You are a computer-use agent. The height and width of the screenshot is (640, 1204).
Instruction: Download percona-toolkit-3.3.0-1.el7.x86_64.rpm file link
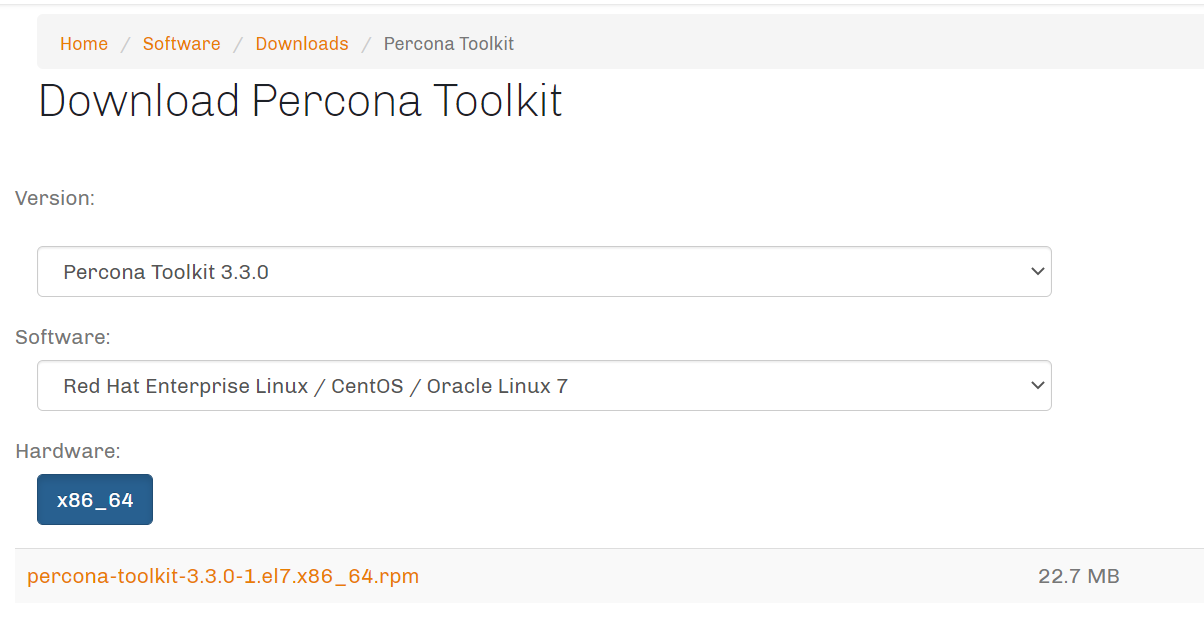[x=223, y=576]
